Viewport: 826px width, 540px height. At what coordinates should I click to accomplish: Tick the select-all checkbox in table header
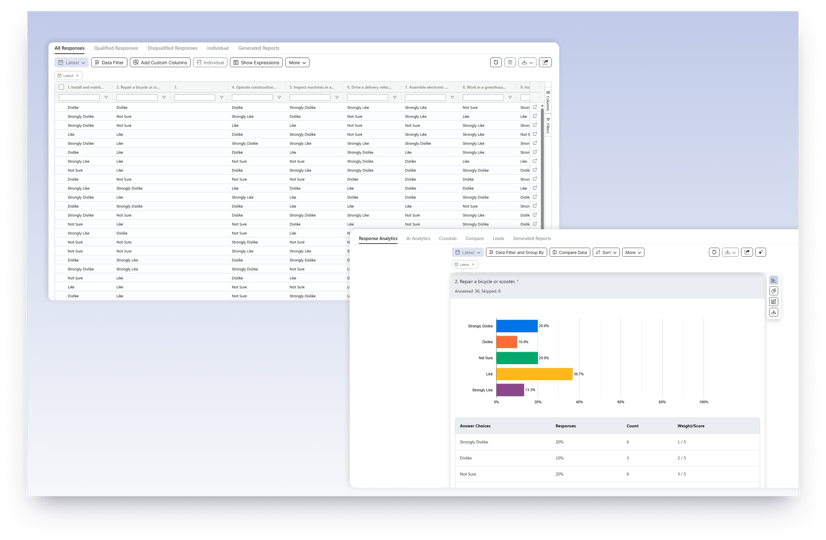coord(61,87)
